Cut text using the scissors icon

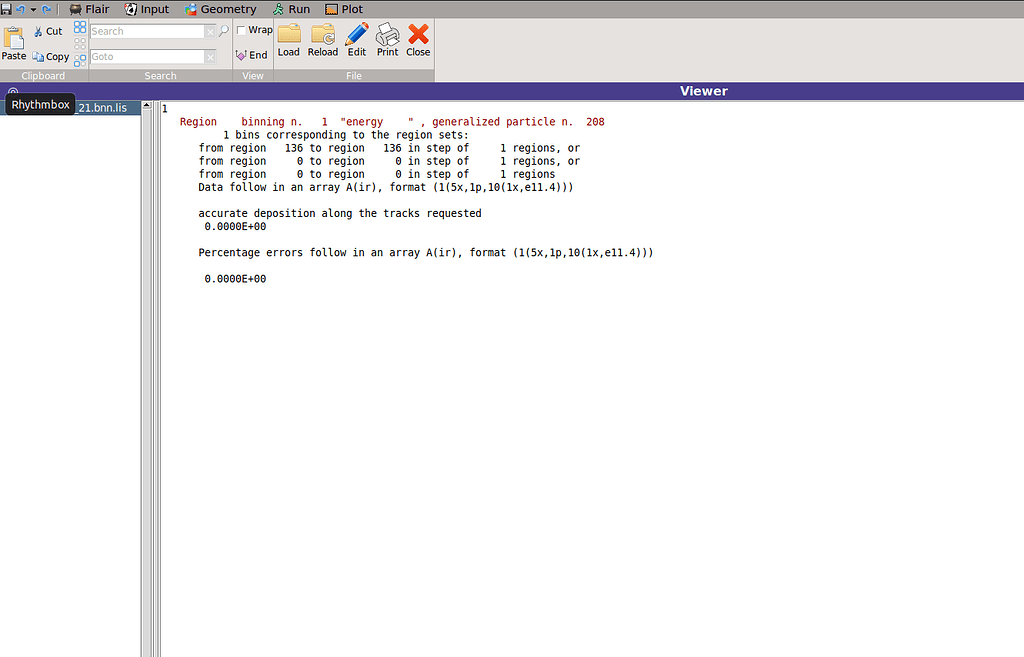pos(36,30)
